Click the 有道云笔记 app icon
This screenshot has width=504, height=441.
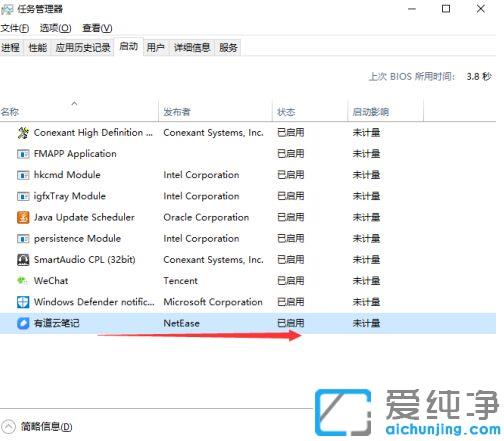point(23,323)
